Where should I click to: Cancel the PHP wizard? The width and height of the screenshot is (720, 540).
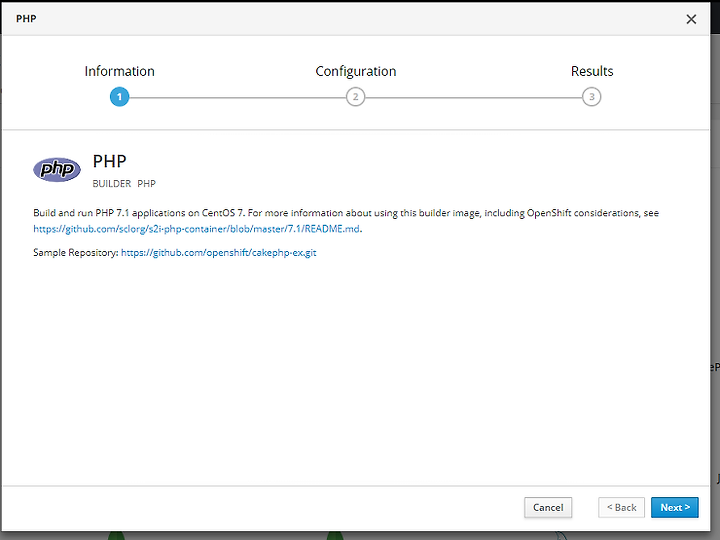pos(548,507)
